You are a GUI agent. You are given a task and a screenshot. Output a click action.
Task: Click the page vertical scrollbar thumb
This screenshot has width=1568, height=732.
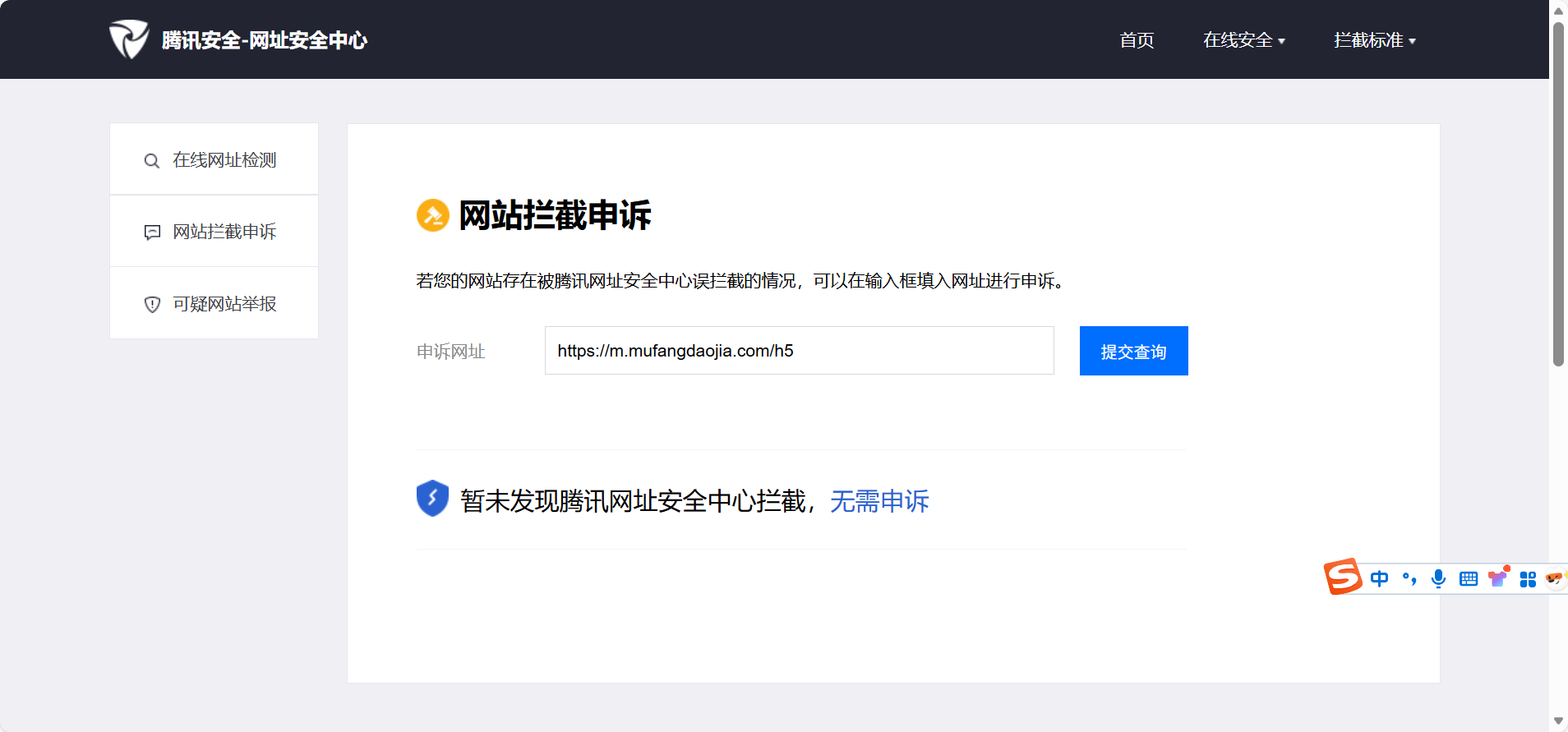[x=1558, y=193]
